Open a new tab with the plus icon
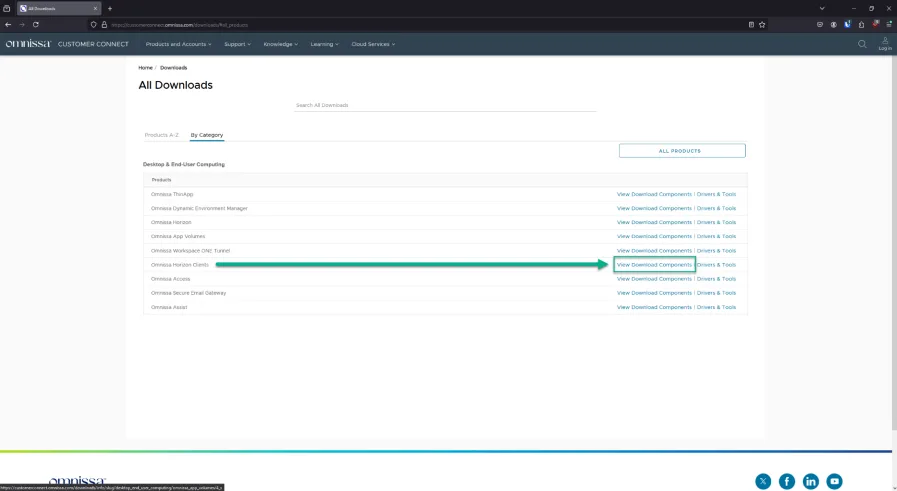 pyautogui.click(x=110, y=9)
